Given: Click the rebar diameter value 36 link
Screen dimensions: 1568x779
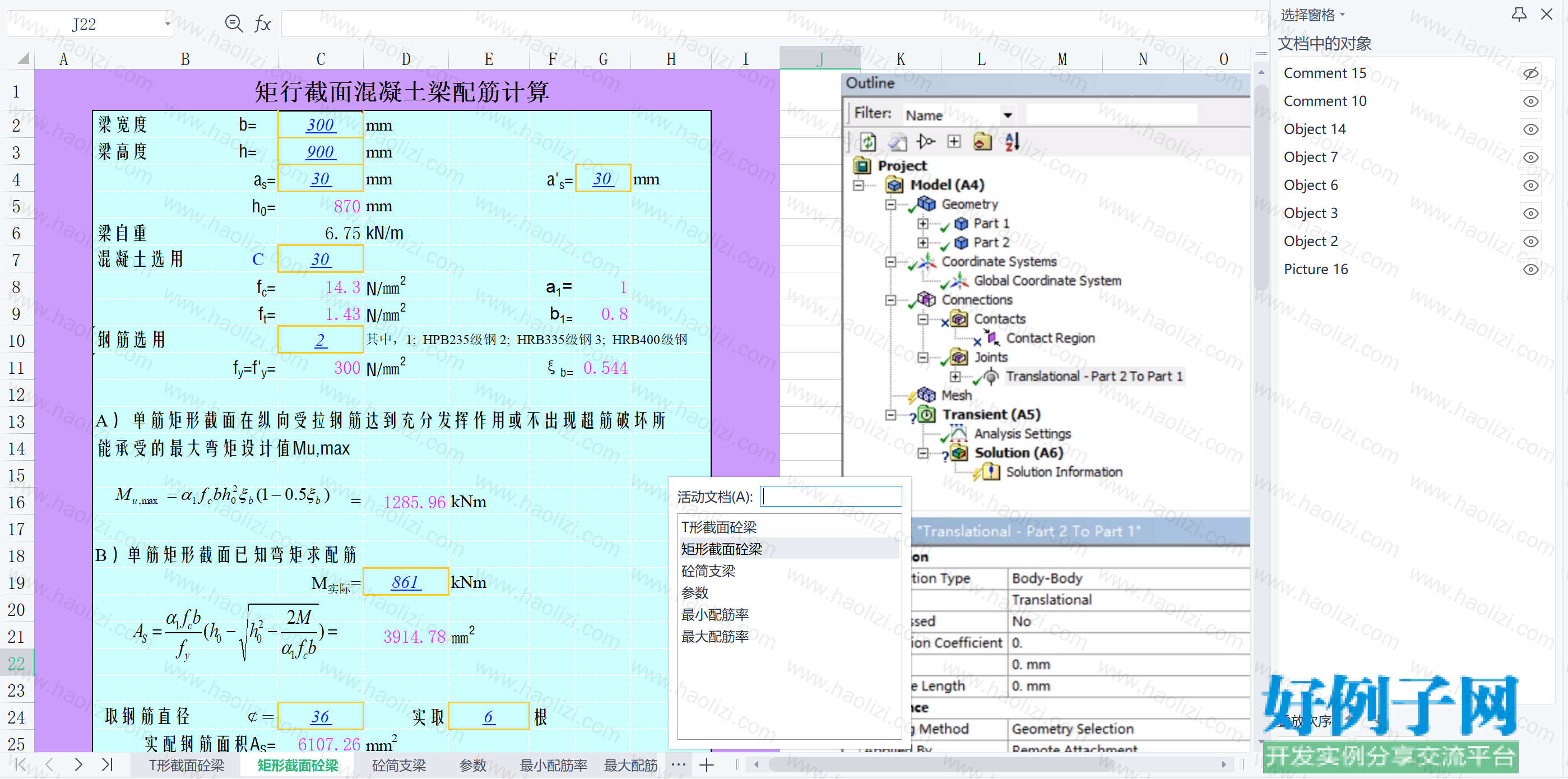Looking at the screenshot, I should (320, 716).
